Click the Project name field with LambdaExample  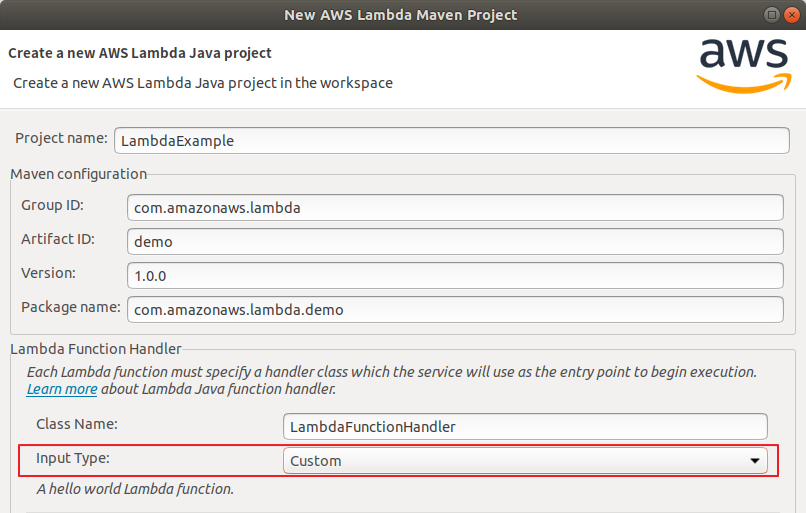coord(451,140)
